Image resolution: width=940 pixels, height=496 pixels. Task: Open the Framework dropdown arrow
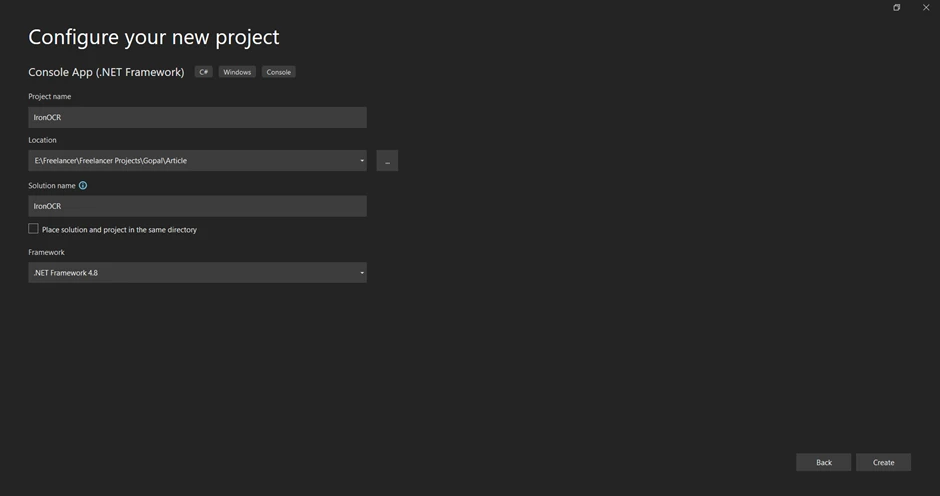[x=362, y=273]
